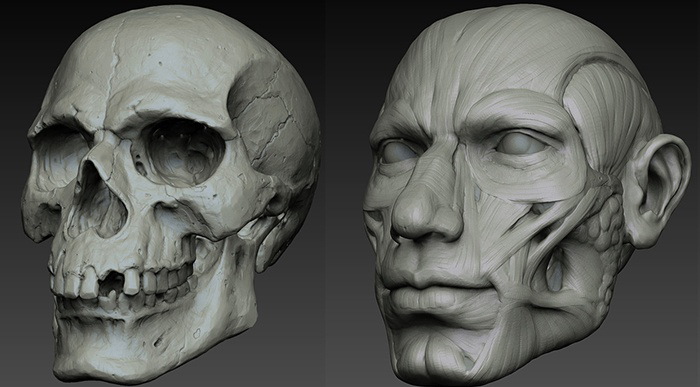Click the skull's large open eye socket

click(182, 153)
